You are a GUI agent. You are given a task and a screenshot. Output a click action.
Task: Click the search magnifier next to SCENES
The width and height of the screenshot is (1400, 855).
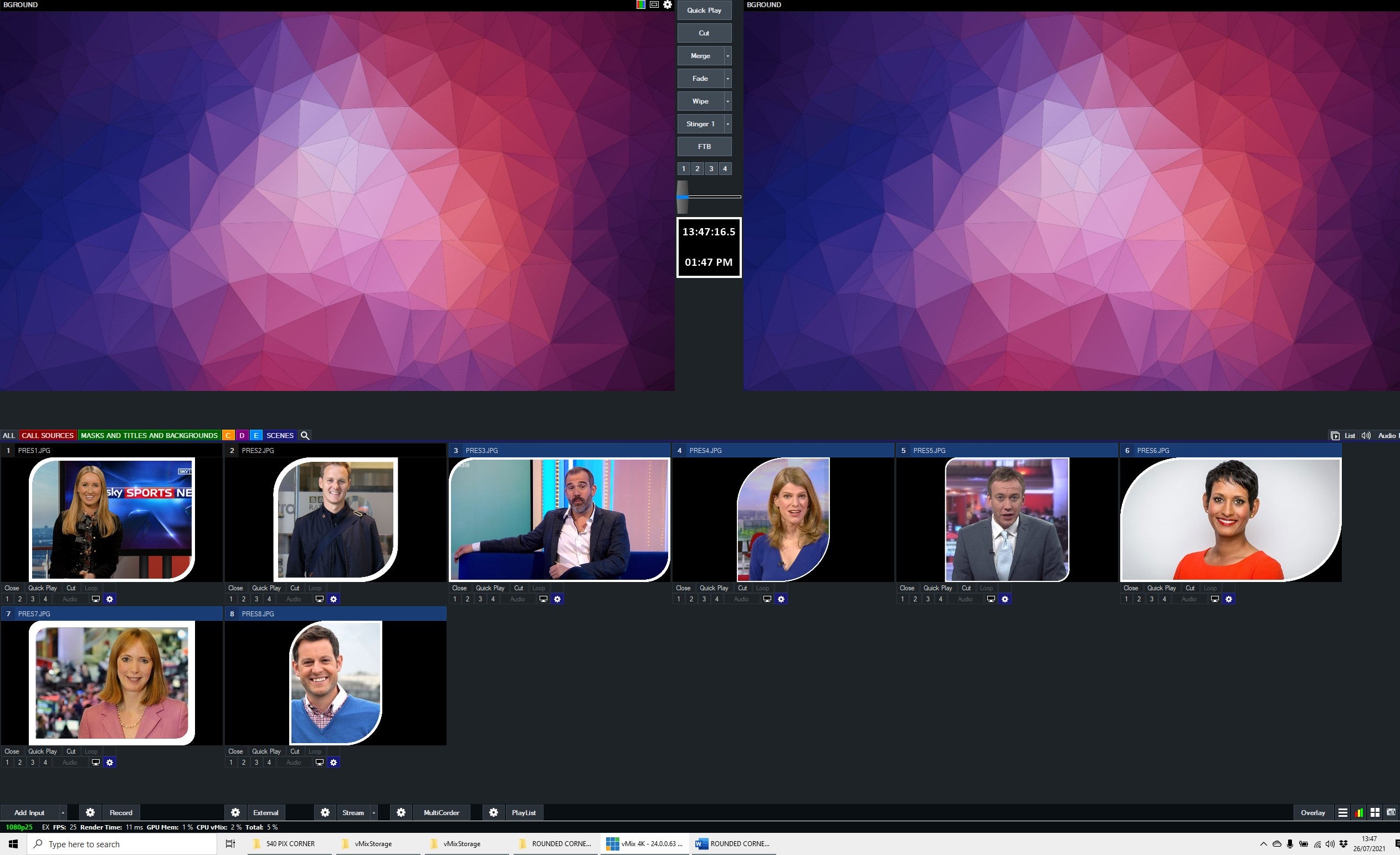(305, 435)
